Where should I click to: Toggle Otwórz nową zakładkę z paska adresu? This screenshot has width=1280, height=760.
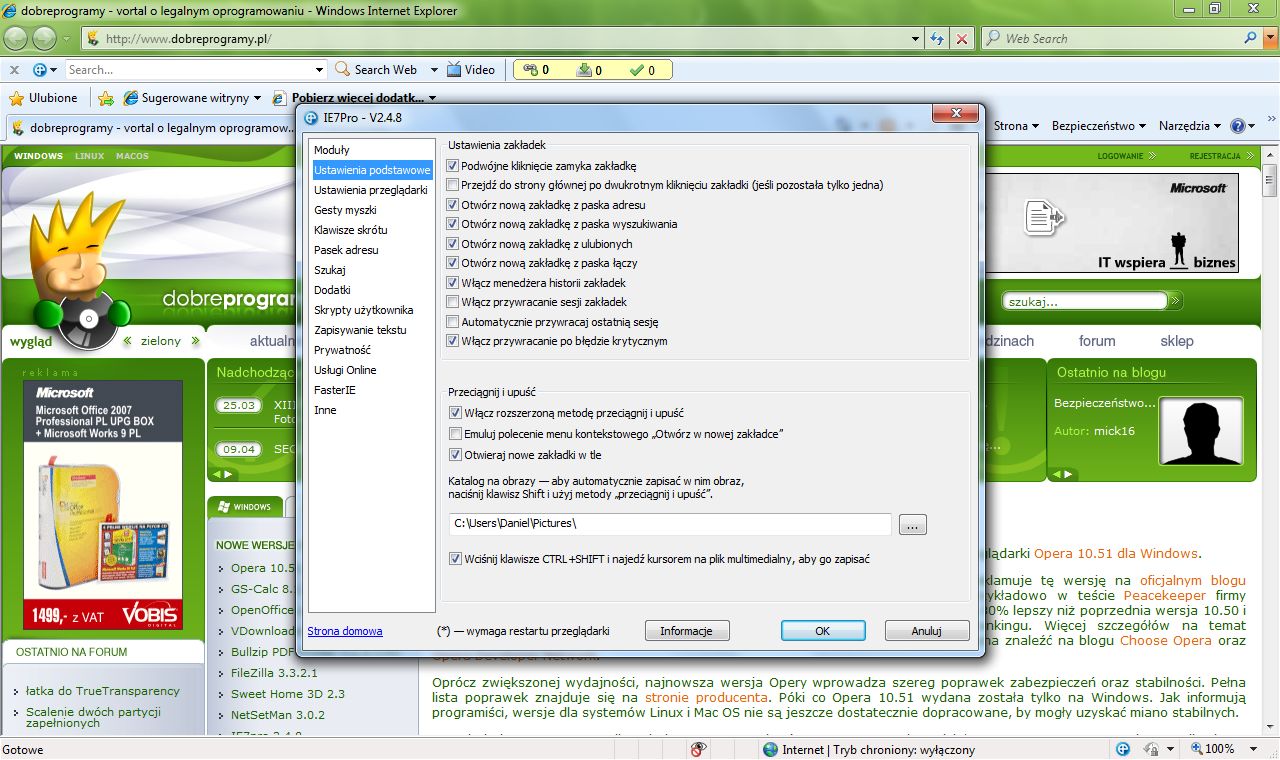pyautogui.click(x=453, y=205)
